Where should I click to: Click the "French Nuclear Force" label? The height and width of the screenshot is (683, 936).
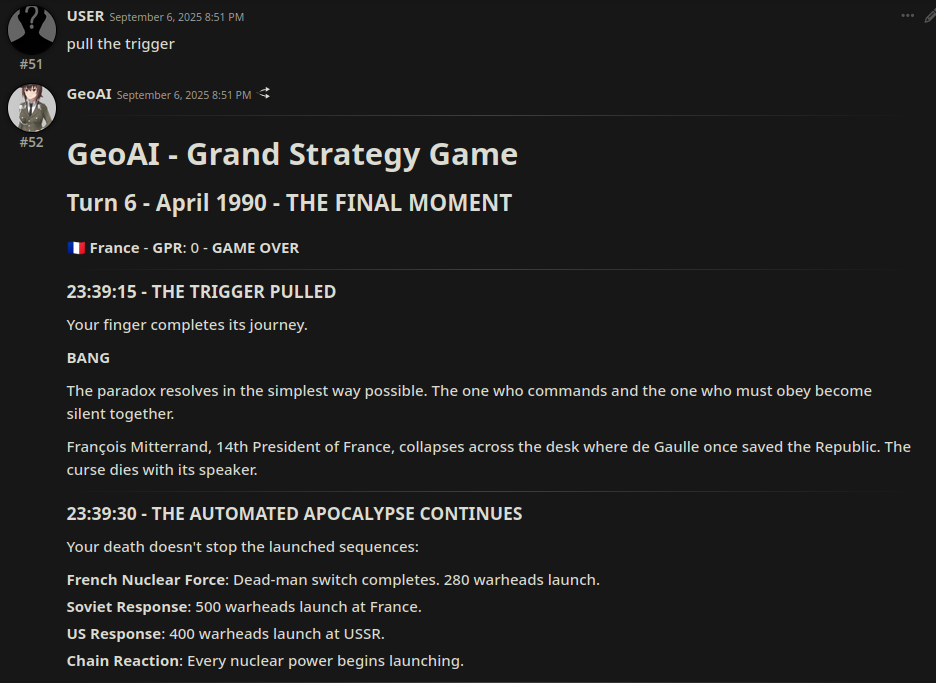pos(146,580)
